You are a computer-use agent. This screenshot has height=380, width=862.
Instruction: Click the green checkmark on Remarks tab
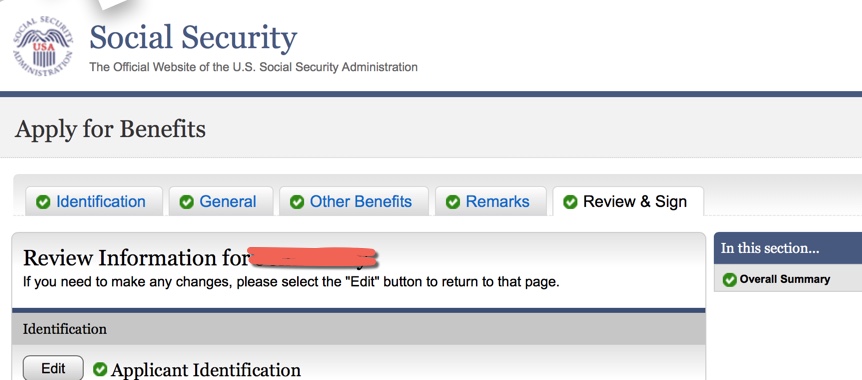[453, 202]
